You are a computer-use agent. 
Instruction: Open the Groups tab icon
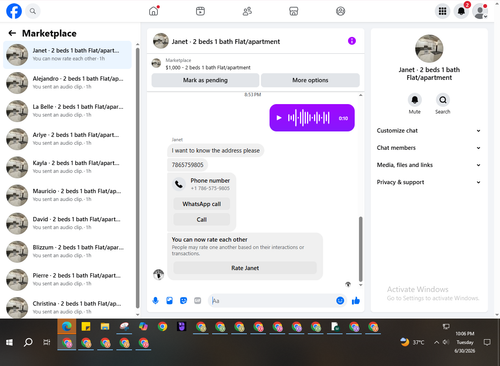pos(340,11)
